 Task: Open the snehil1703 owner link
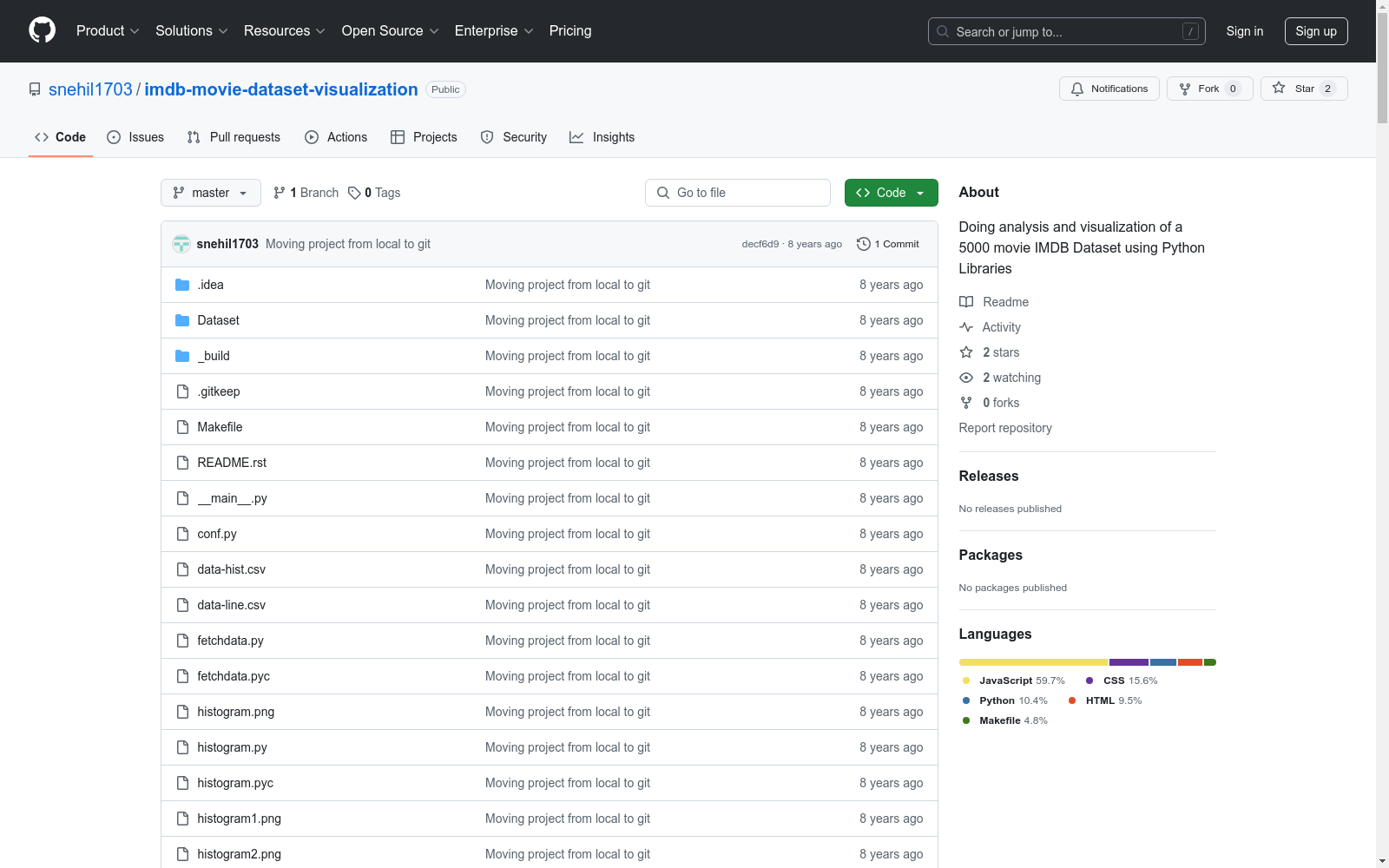point(90,89)
